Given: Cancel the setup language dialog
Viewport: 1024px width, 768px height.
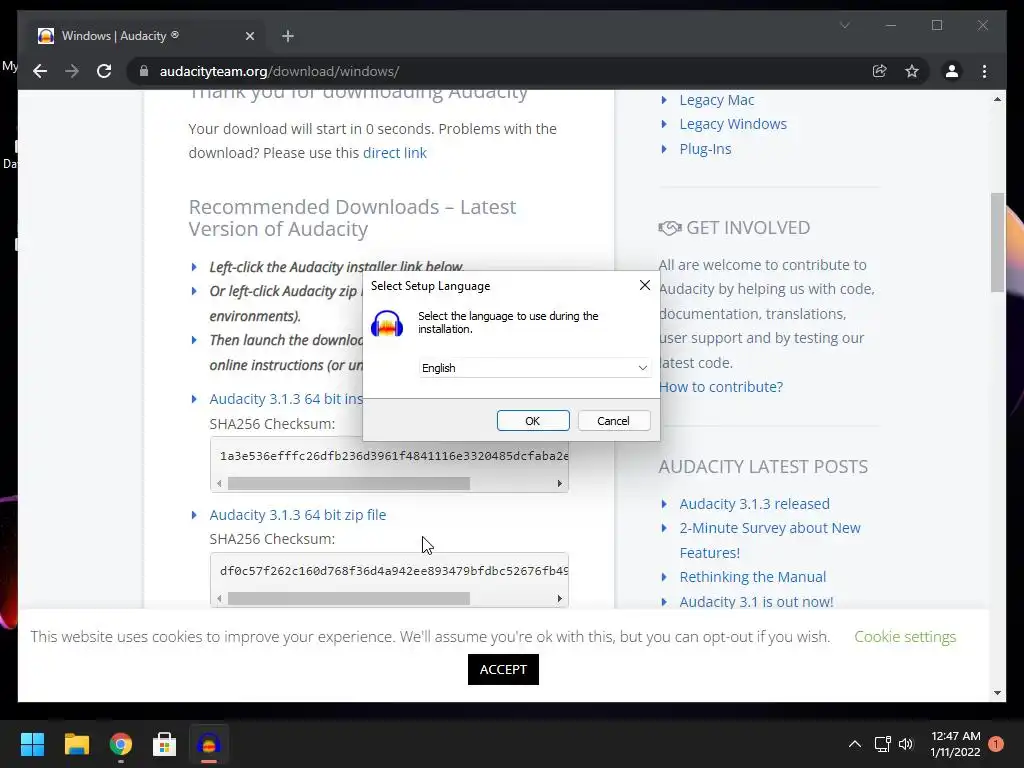Looking at the screenshot, I should click(613, 421).
